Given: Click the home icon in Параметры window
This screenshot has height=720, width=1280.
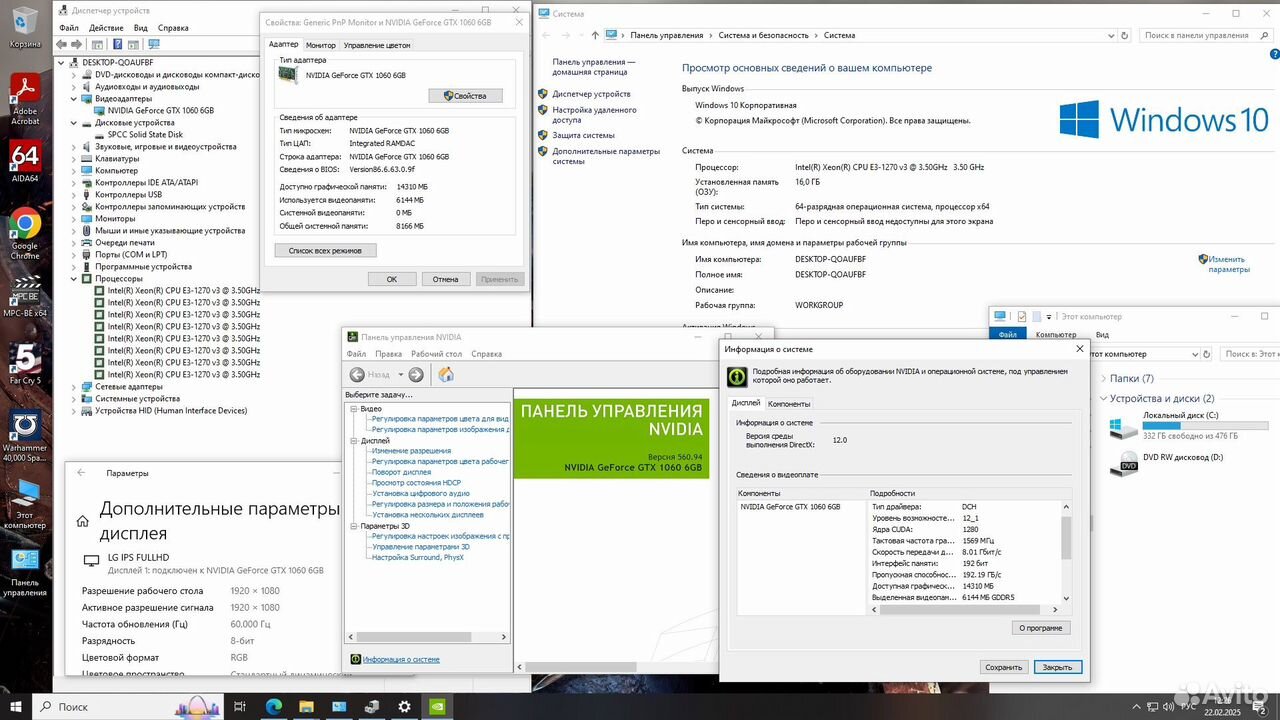Looking at the screenshot, I should pos(83,521).
